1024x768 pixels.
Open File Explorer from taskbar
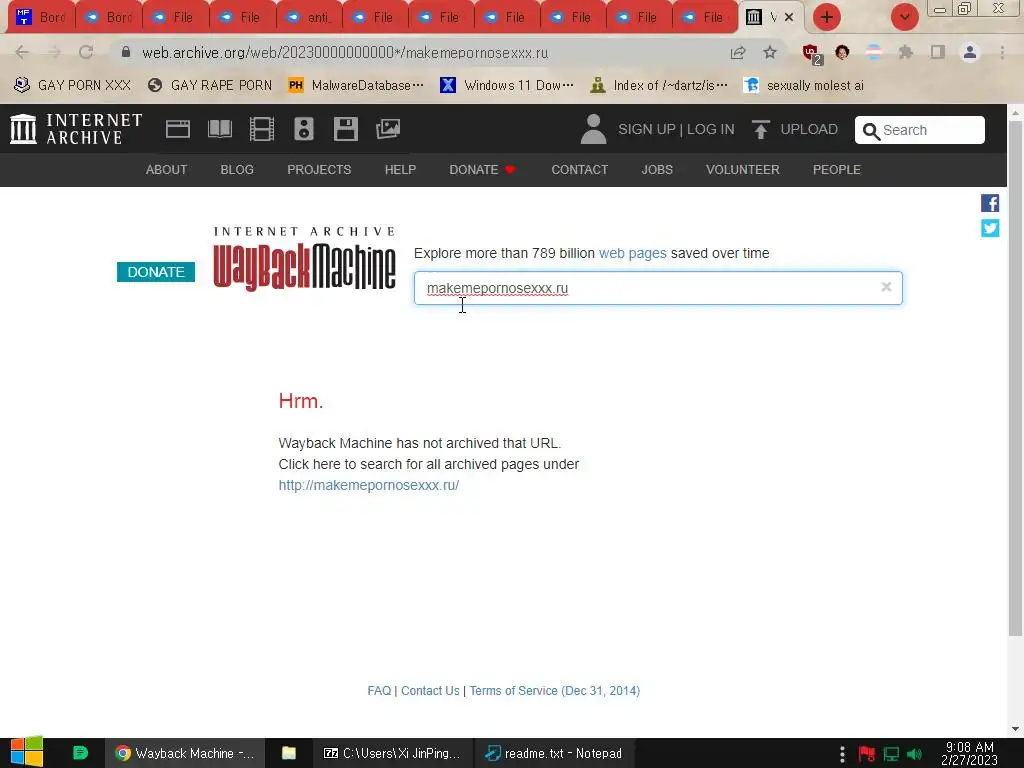click(289, 753)
